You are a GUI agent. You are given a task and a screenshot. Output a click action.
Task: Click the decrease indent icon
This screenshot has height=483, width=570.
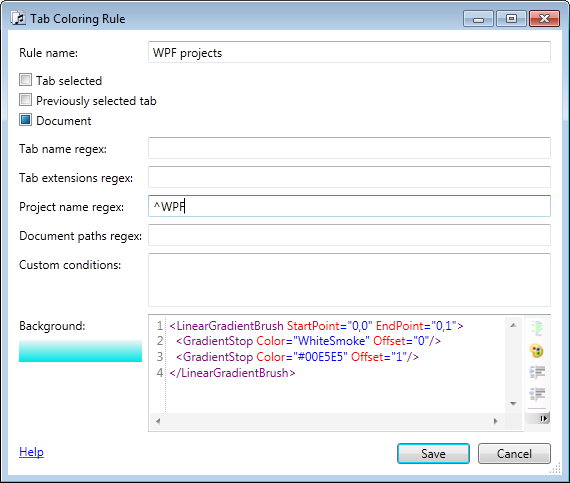537,394
